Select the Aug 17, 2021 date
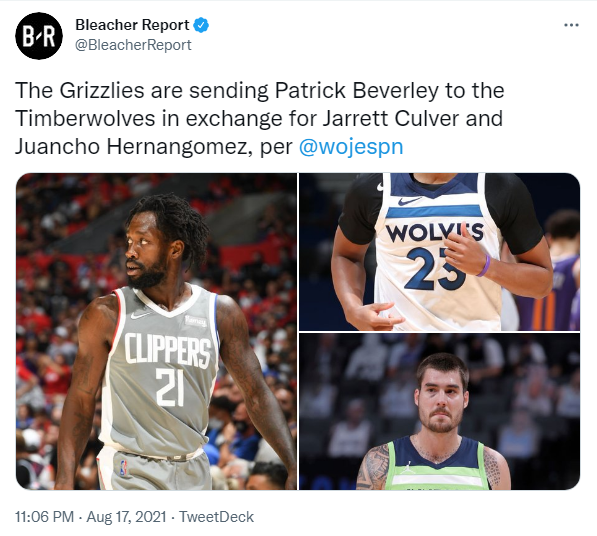Screen dimensions: 597x536 click(x=126, y=517)
